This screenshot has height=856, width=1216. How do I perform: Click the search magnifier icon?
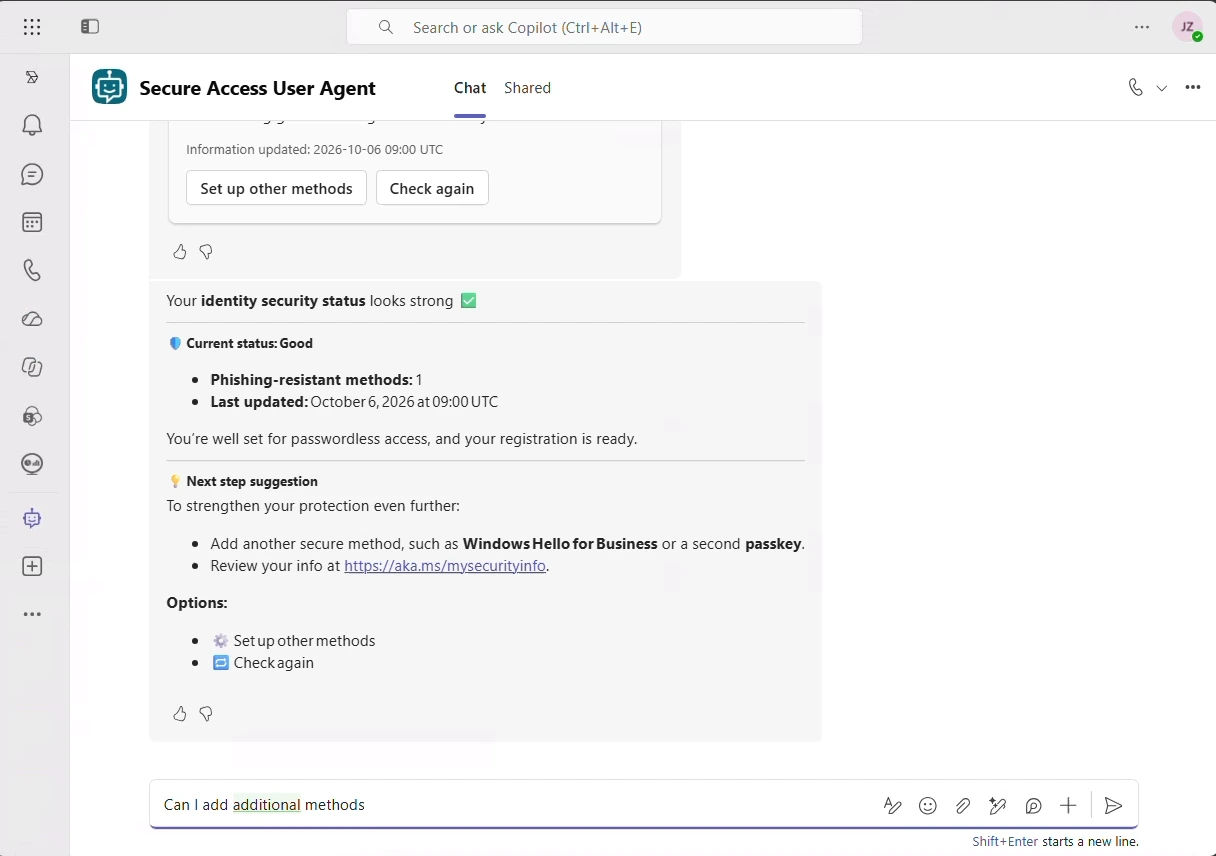point(386,27)
